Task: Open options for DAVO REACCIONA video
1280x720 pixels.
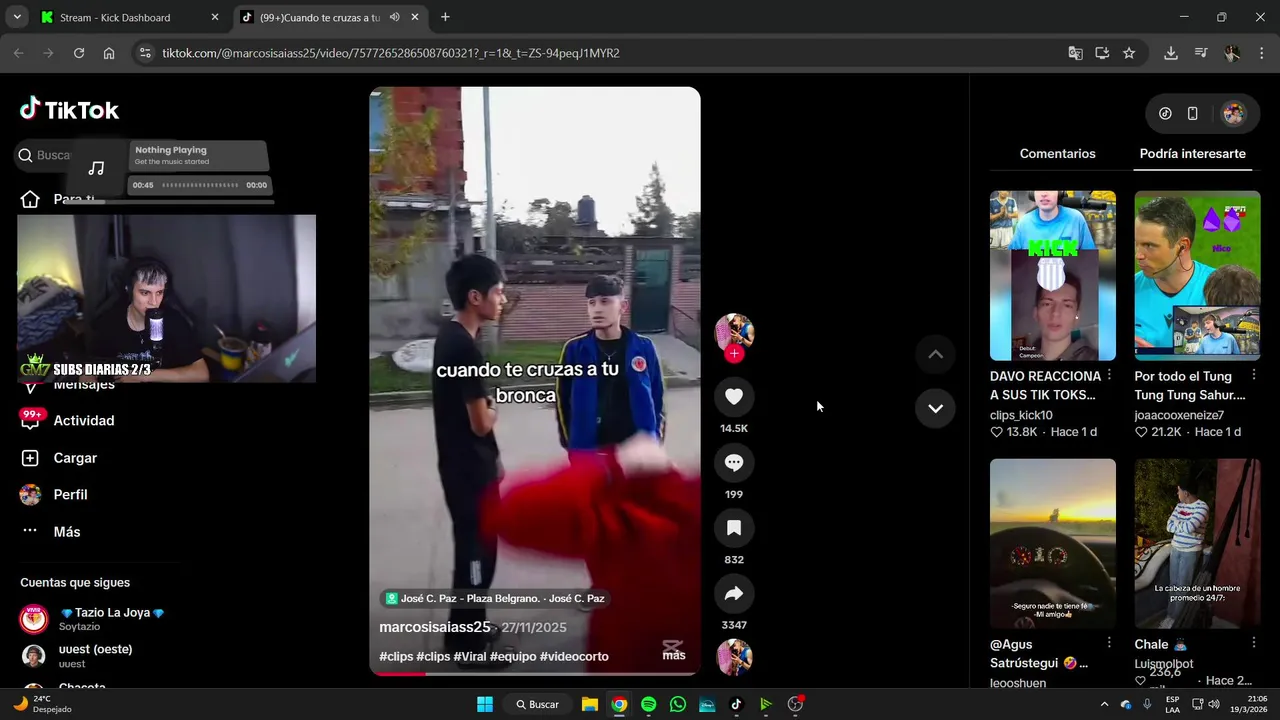Action: pyautogui.click(x=1109, y=376)
